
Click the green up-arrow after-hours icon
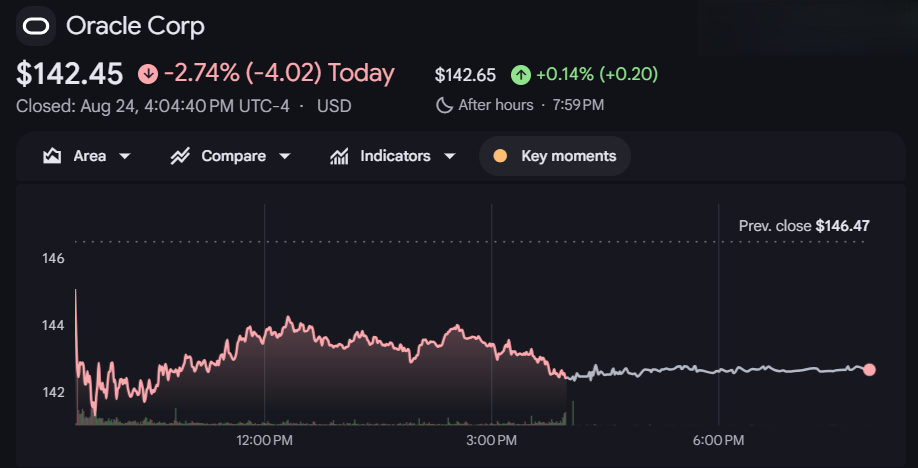point(520,75)
